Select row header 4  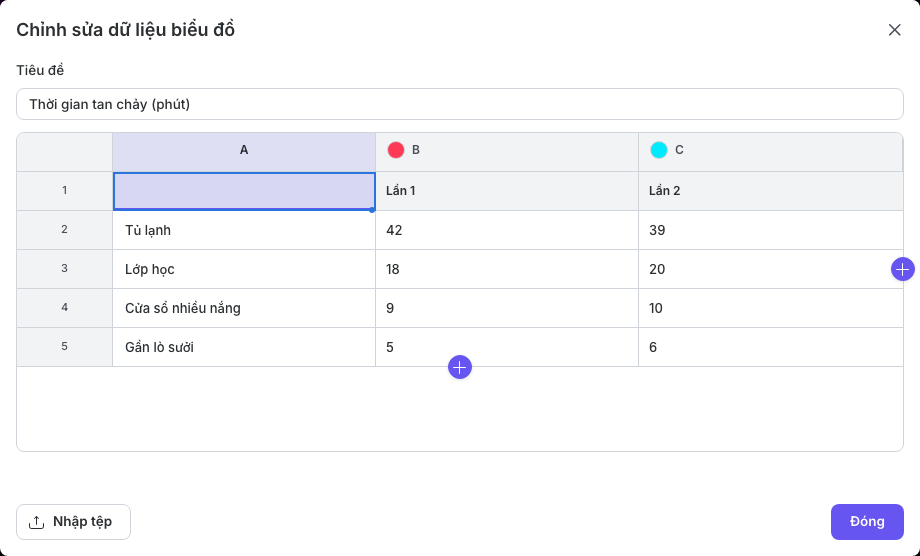tap(65, 308)
